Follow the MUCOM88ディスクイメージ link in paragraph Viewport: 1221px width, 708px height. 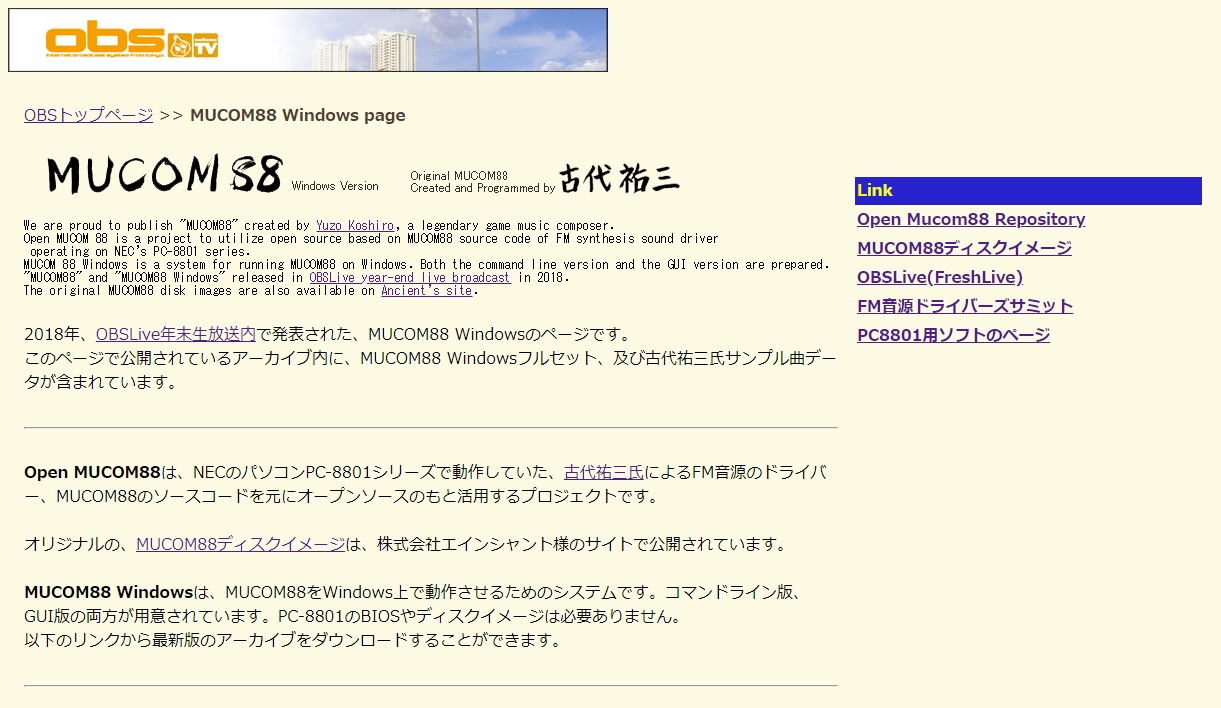(x=240, y=544)
